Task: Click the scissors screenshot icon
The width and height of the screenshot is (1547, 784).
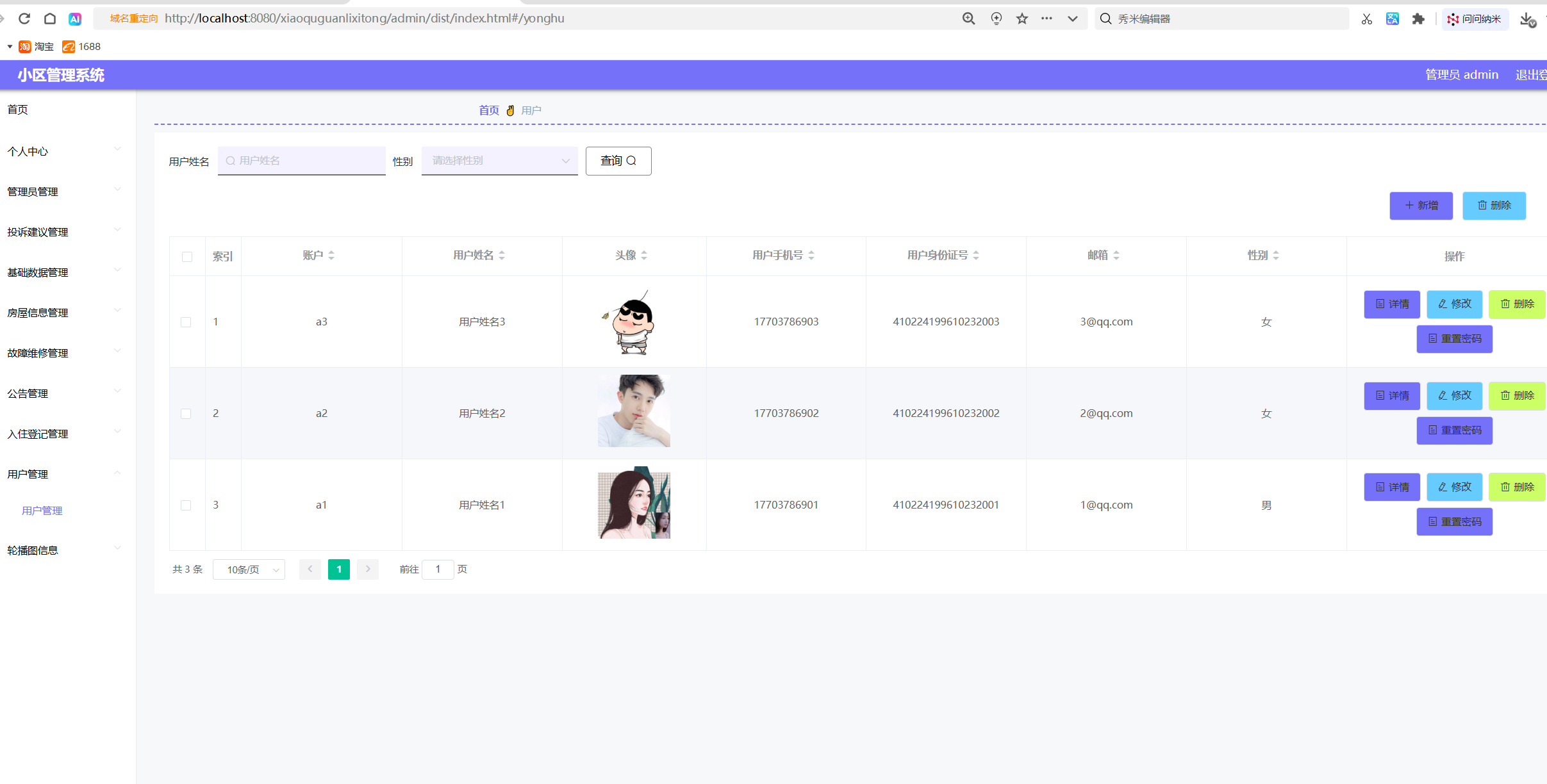Action: 1367,19
